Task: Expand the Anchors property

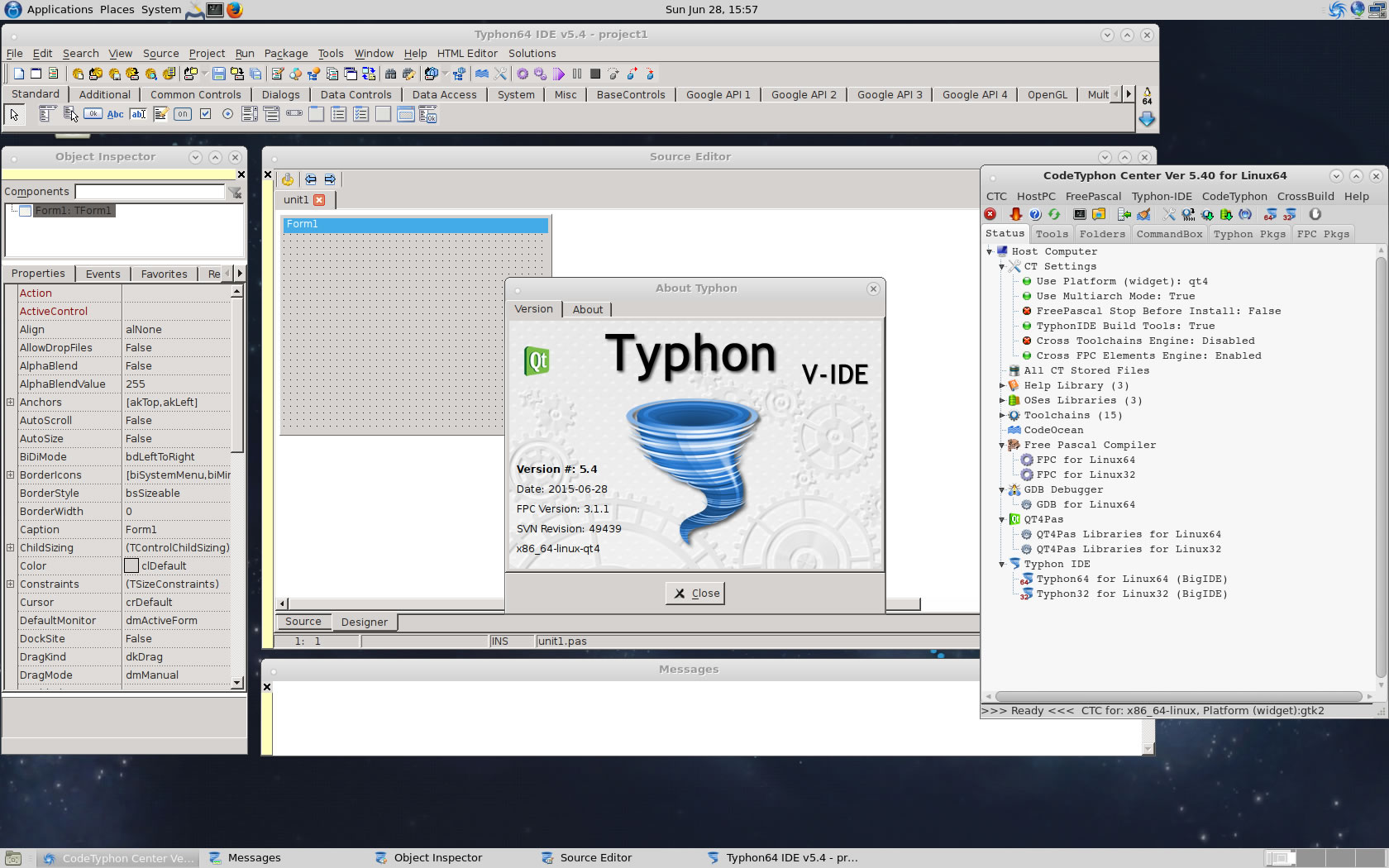Action: point(10,402)
